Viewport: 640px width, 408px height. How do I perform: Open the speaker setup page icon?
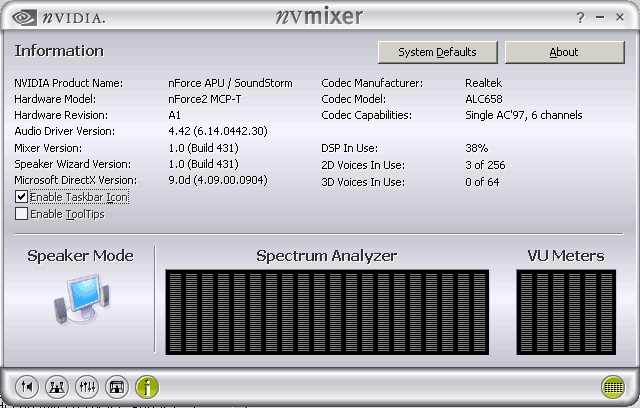[57, 385]
